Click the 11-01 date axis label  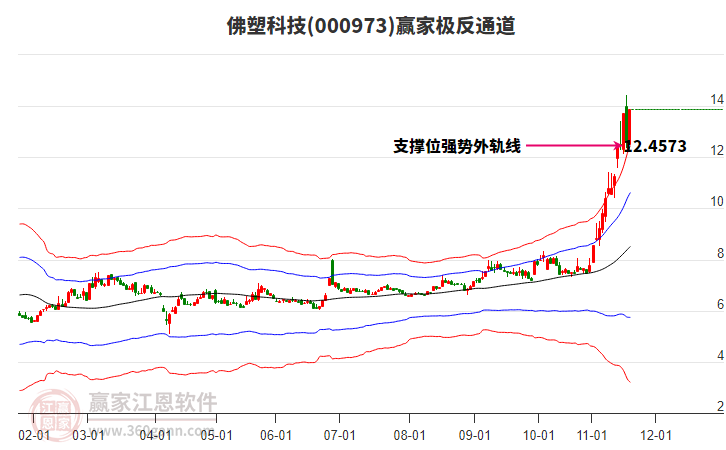click(x=591, y=436)
